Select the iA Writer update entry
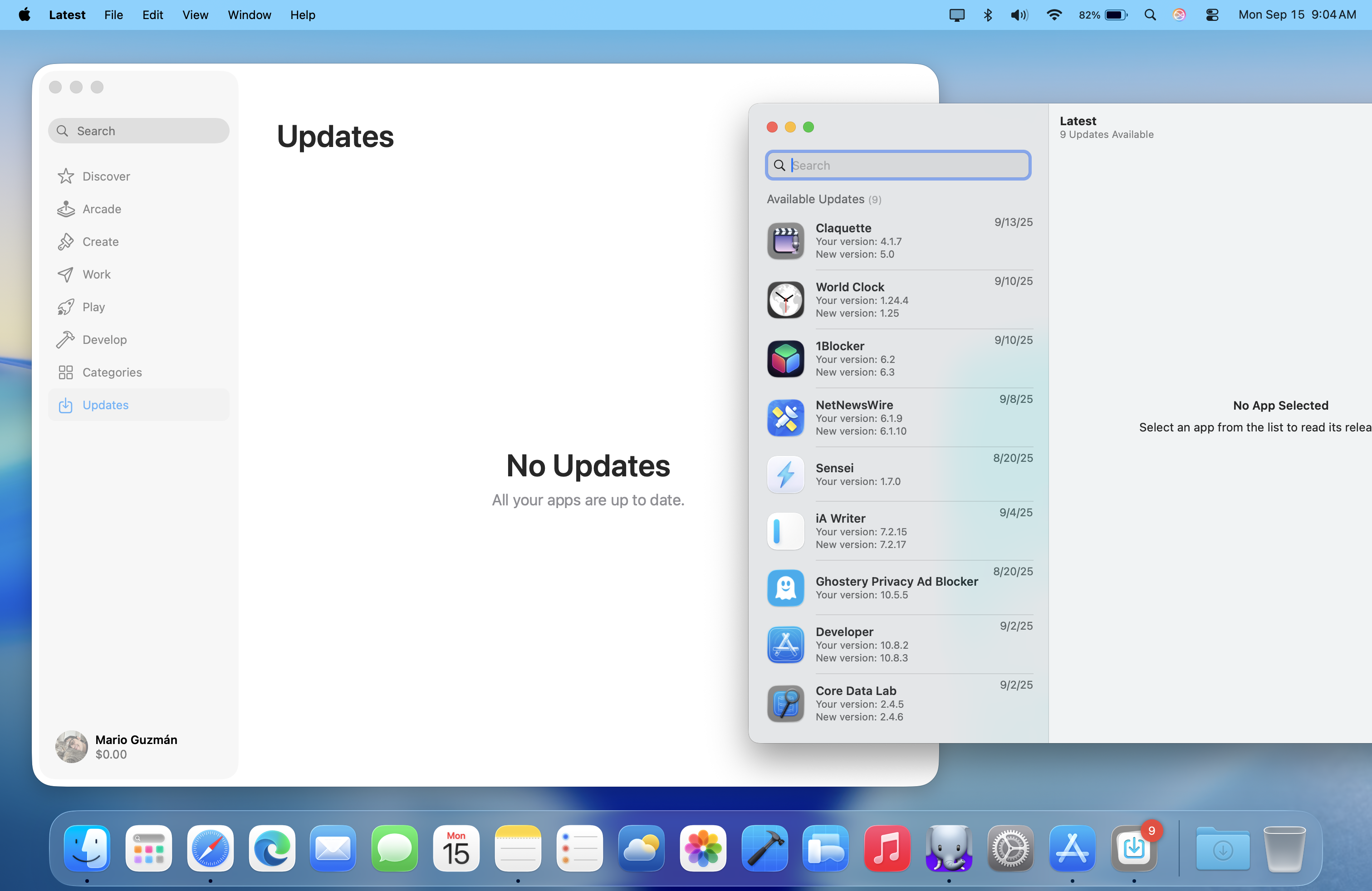 coord(899,531)
